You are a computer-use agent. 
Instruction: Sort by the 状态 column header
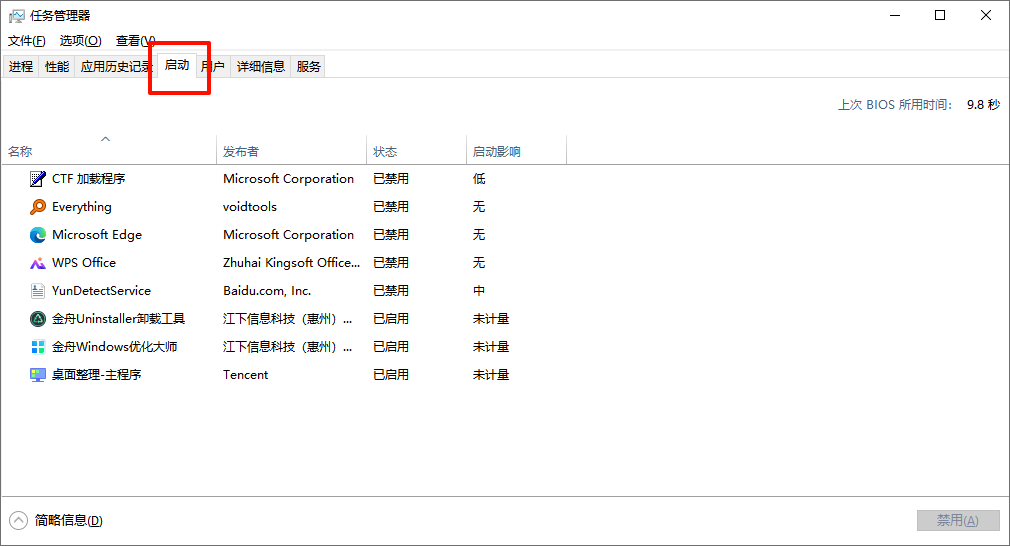coord(416,151)
